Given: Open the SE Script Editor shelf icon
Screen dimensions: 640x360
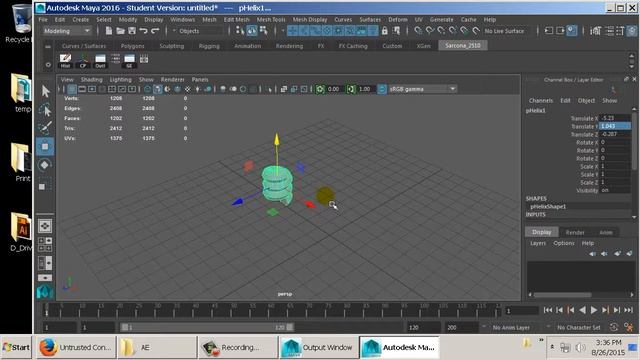Looking at the screenshot, I should coord(129,60).
